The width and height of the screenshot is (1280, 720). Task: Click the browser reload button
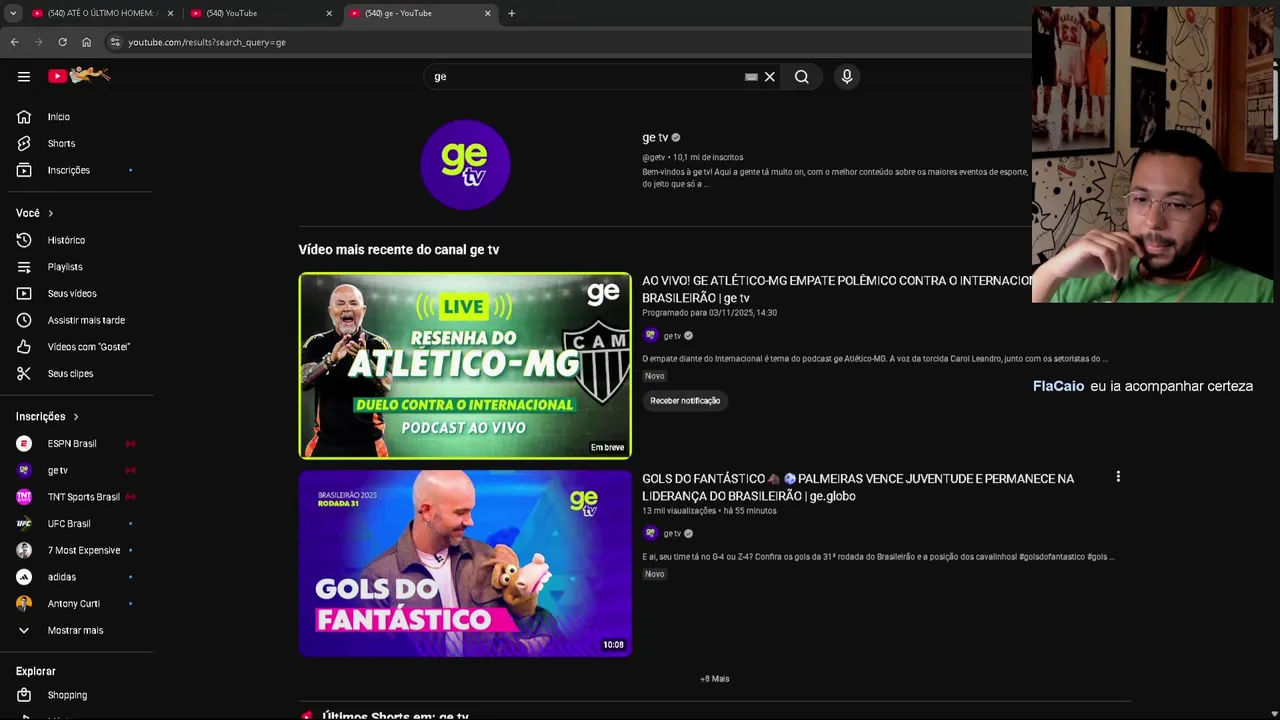coord(62,42)
